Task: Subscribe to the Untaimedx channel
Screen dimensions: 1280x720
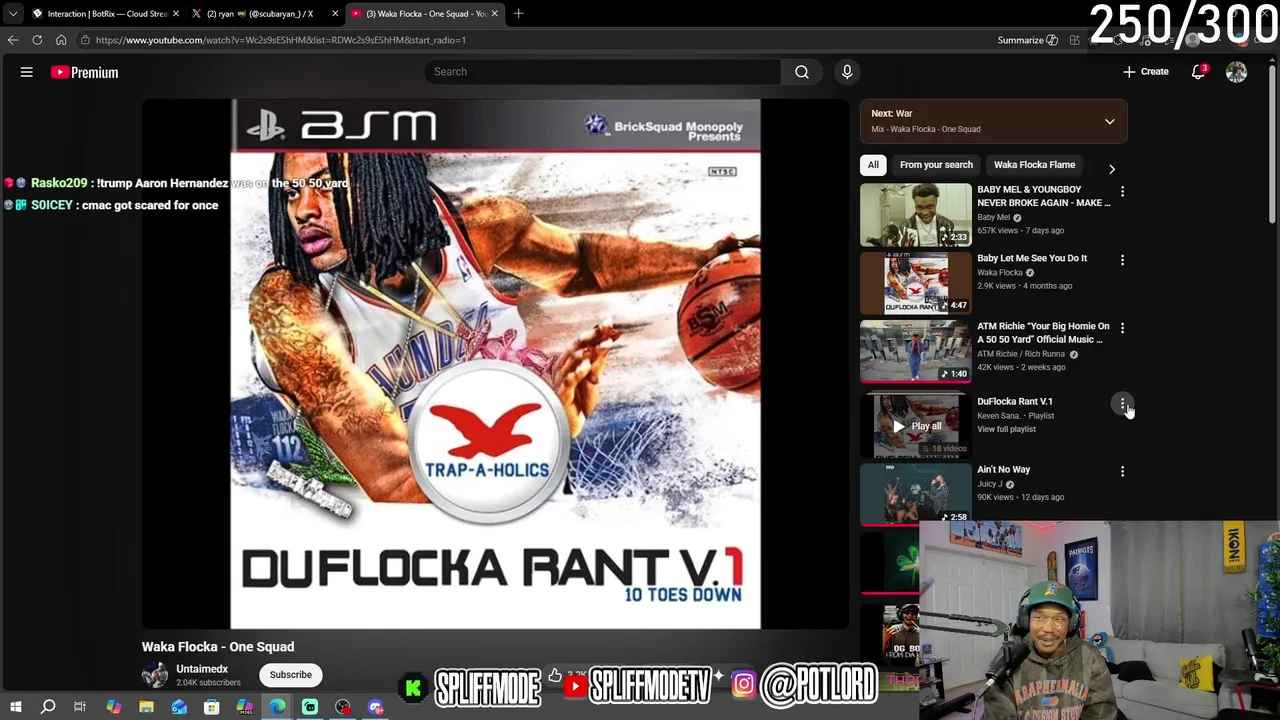Action: click(290, 675)
